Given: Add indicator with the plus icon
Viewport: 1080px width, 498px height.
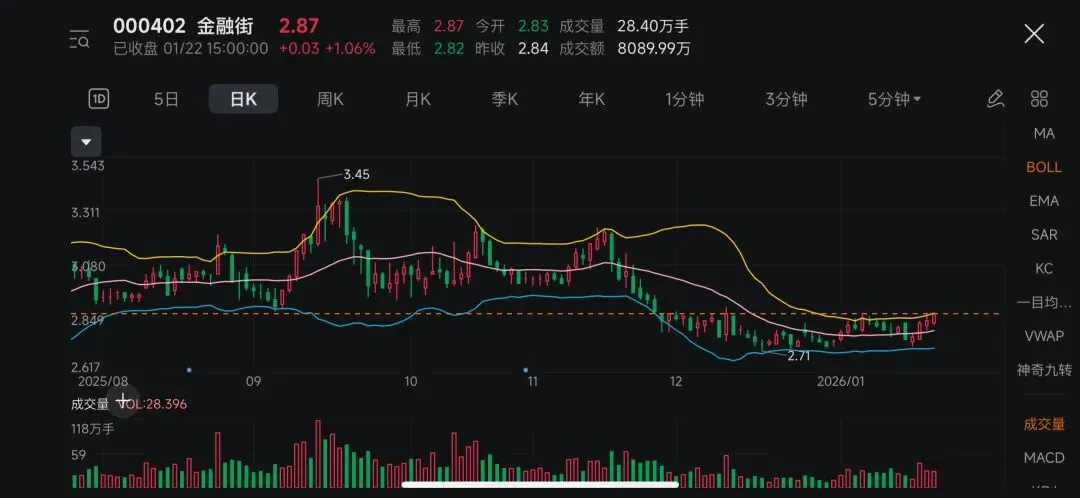Looking at the screenshot, I should 123,400.
